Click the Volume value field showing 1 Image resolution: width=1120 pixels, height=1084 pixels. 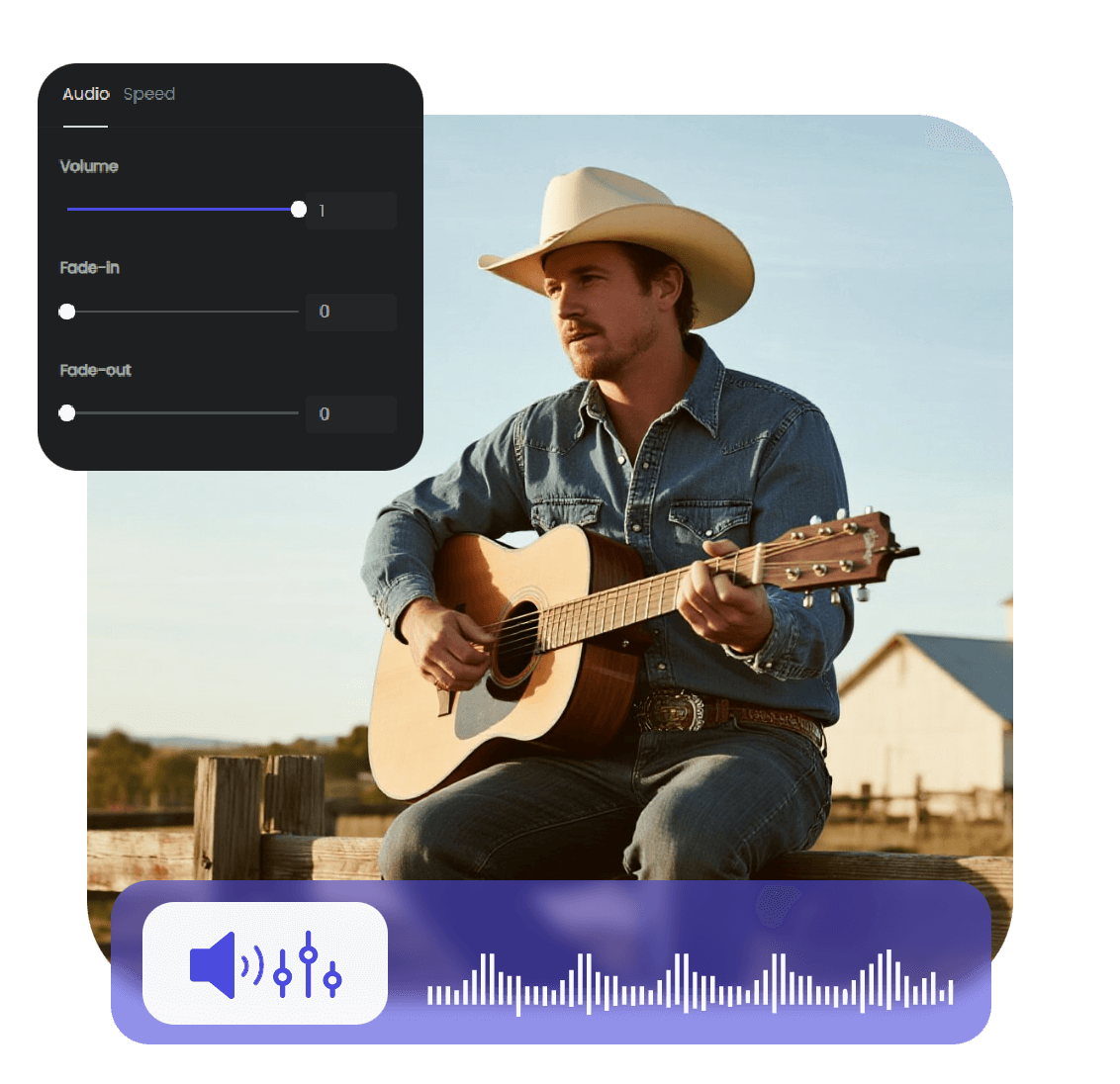pyautogui.click(x=351, y=210)
